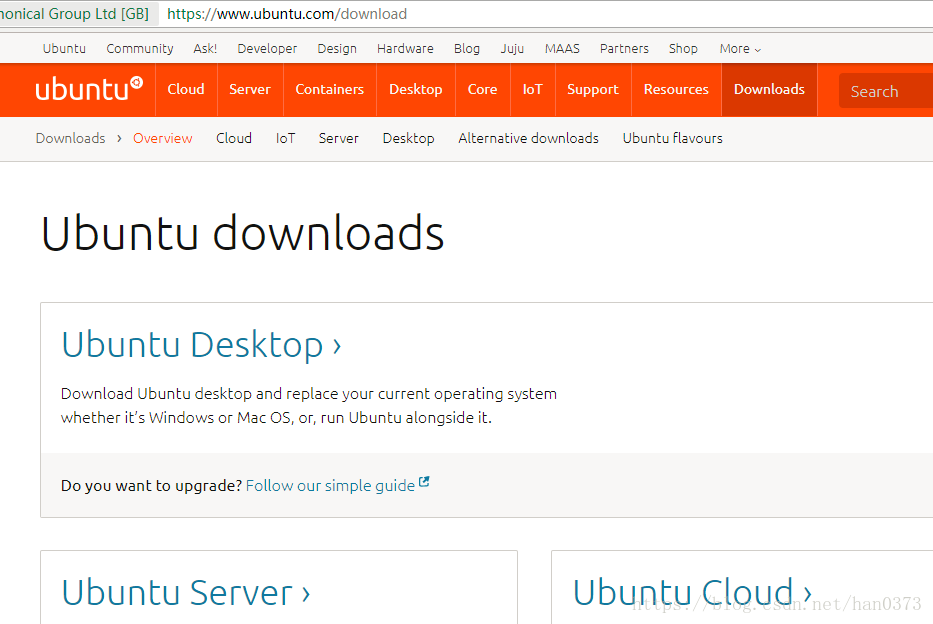Select Overview in sub-navigation
Screen dimensions: 933x624
(162, 138)
